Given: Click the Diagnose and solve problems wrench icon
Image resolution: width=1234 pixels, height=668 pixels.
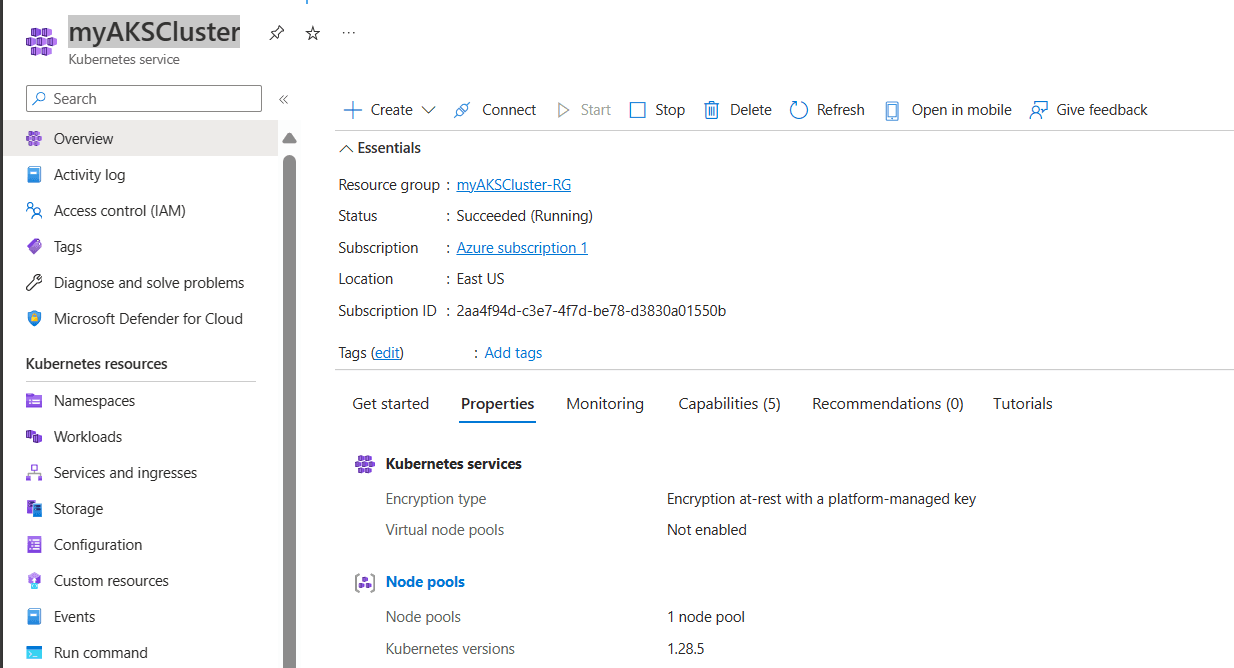Looking at the screenshot, I should [35, 283].
